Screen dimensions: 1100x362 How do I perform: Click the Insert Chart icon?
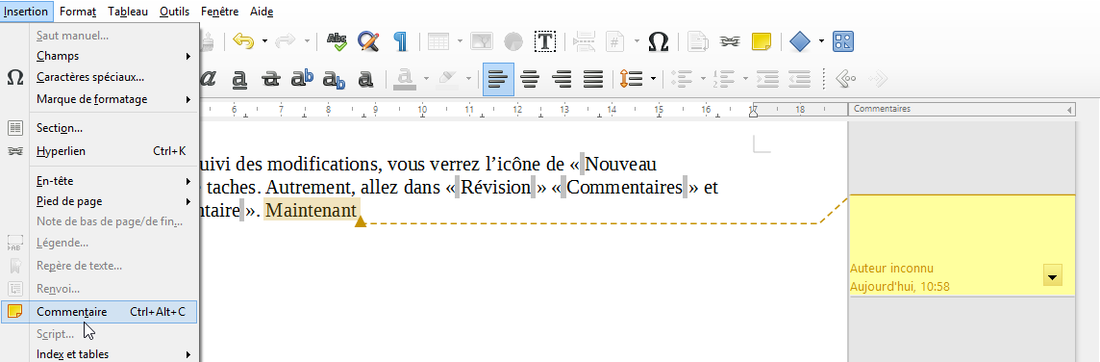point(514,41)
